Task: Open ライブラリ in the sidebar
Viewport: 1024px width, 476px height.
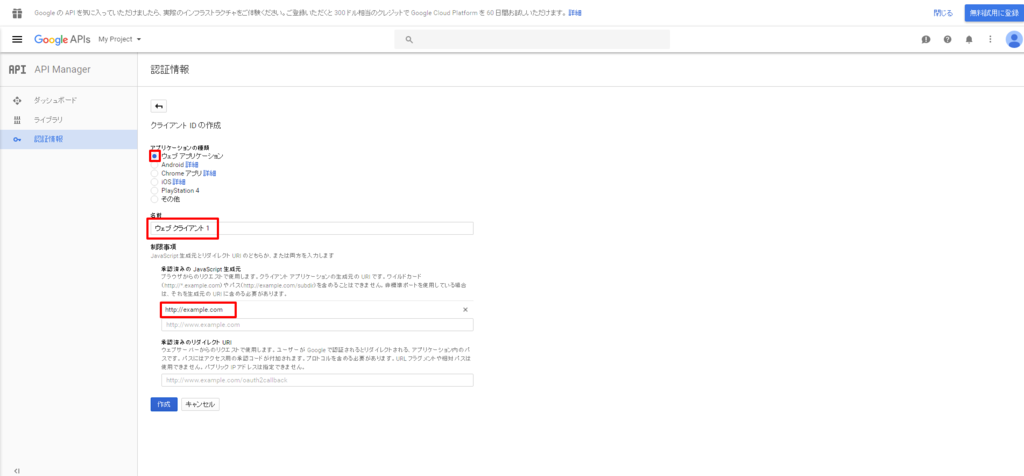Action: (48, 120)
